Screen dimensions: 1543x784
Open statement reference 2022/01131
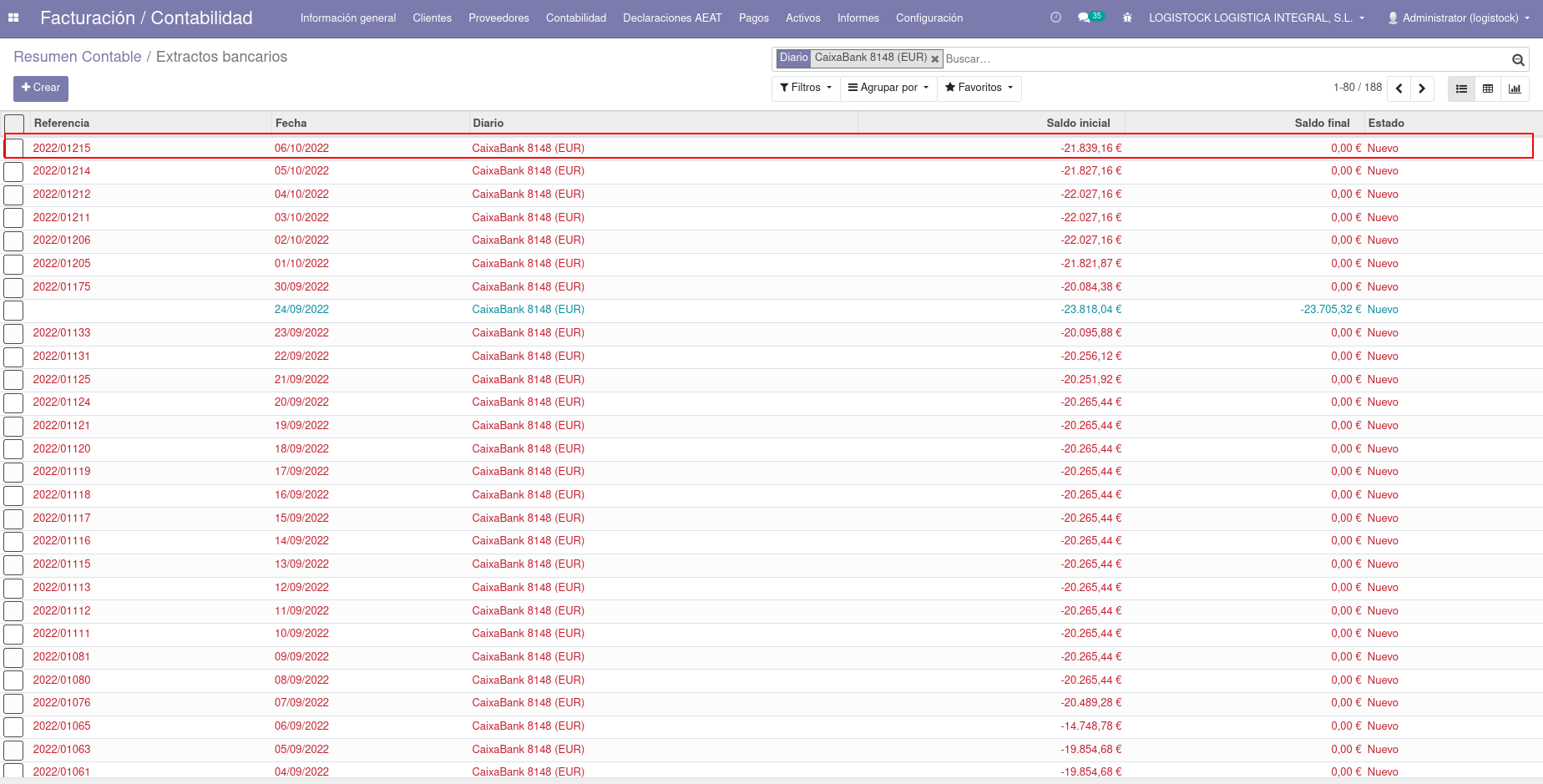tap(62, 356)
